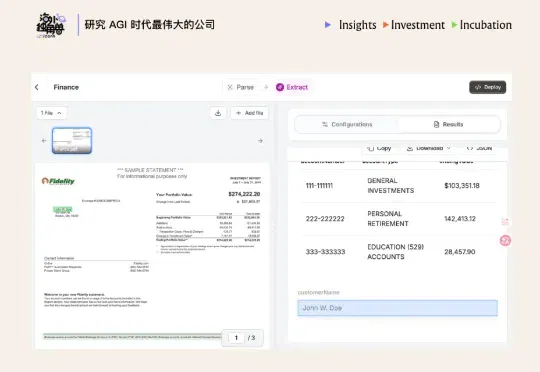Image resolution: width=540 pixels, height=372 pixels.
Task: Switch to JSON view
Action: tap(479, 148)
